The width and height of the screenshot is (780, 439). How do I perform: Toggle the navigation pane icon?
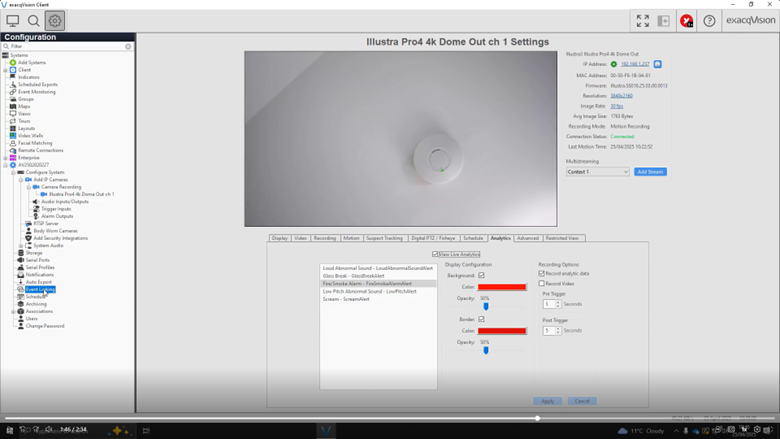coord(663,20)
